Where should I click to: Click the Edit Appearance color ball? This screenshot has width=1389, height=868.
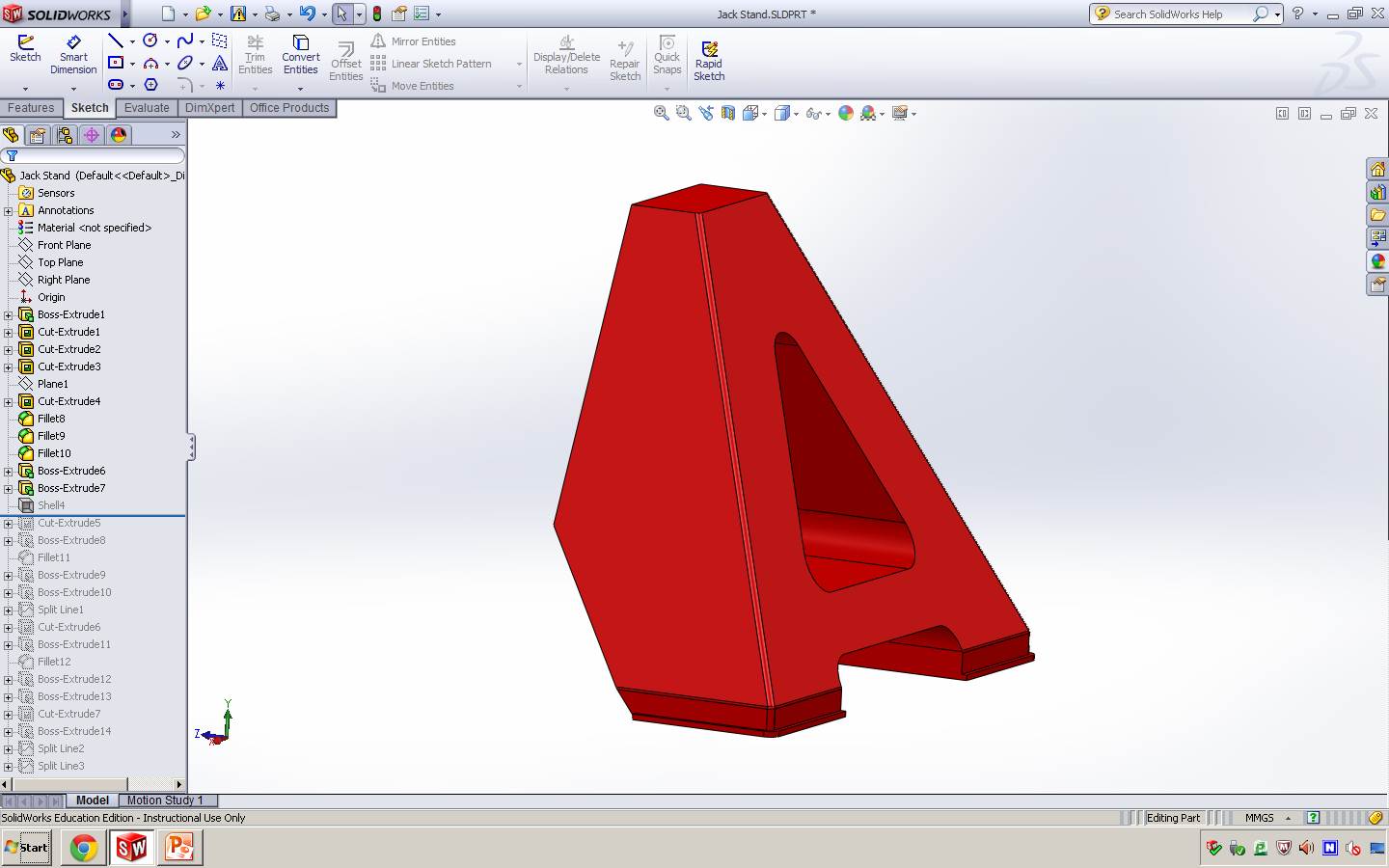846,113
